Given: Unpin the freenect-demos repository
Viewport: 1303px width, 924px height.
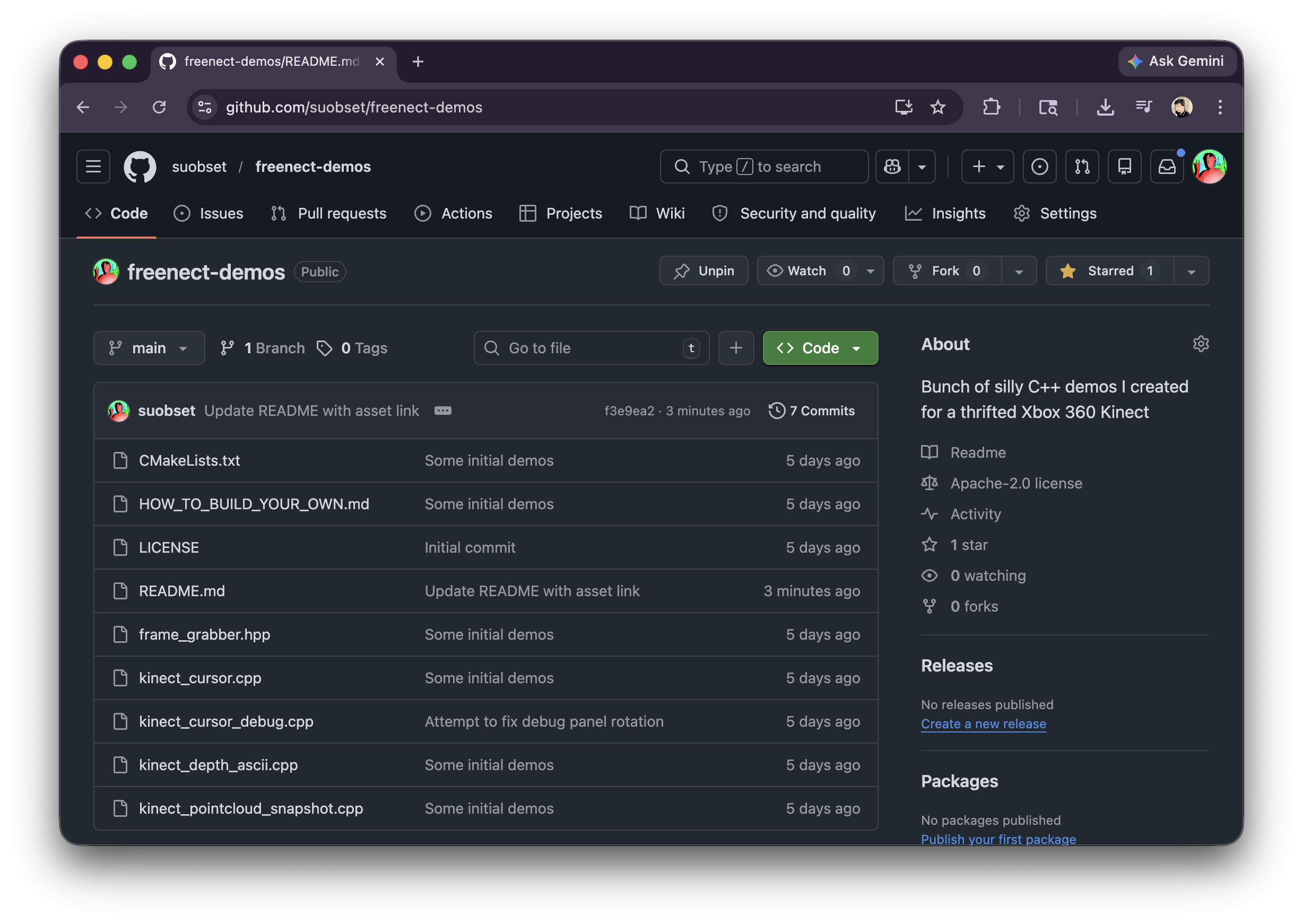Looking at the screenshot, I should pyautogui.click(x=703, y=271).
